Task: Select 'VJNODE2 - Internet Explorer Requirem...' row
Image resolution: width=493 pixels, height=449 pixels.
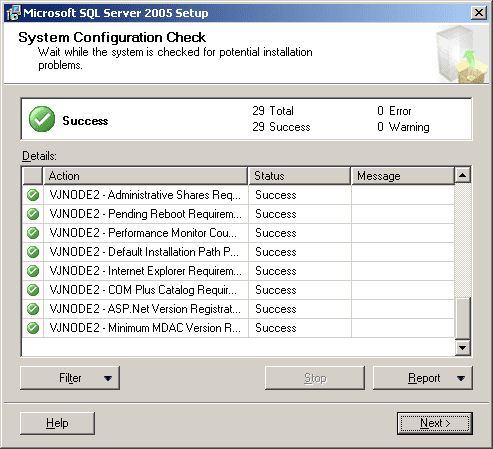Action: (x=238, y=271)
